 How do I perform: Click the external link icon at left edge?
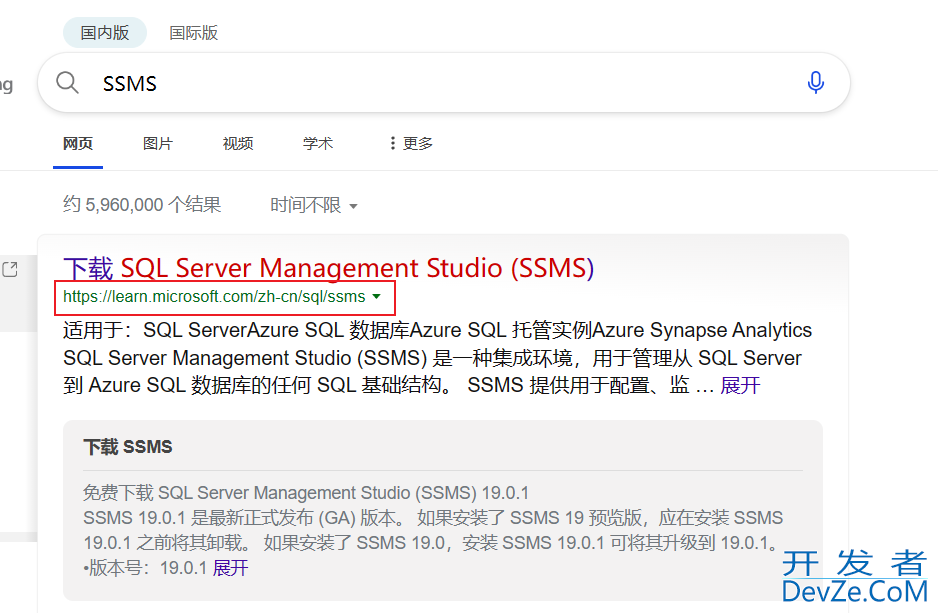click(10, 270)
